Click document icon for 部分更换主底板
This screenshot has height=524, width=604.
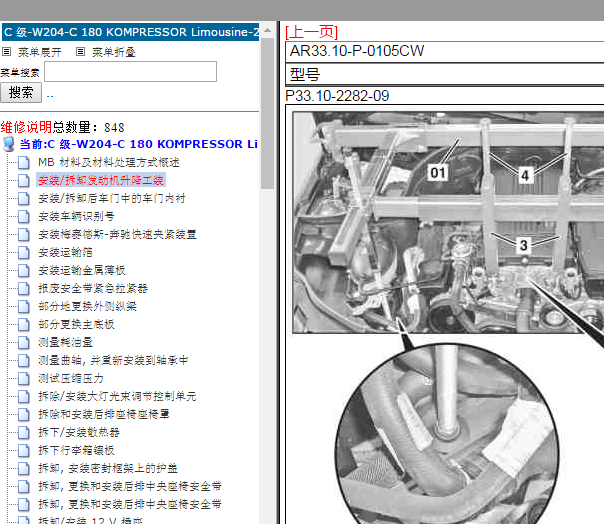coord(23,324)
